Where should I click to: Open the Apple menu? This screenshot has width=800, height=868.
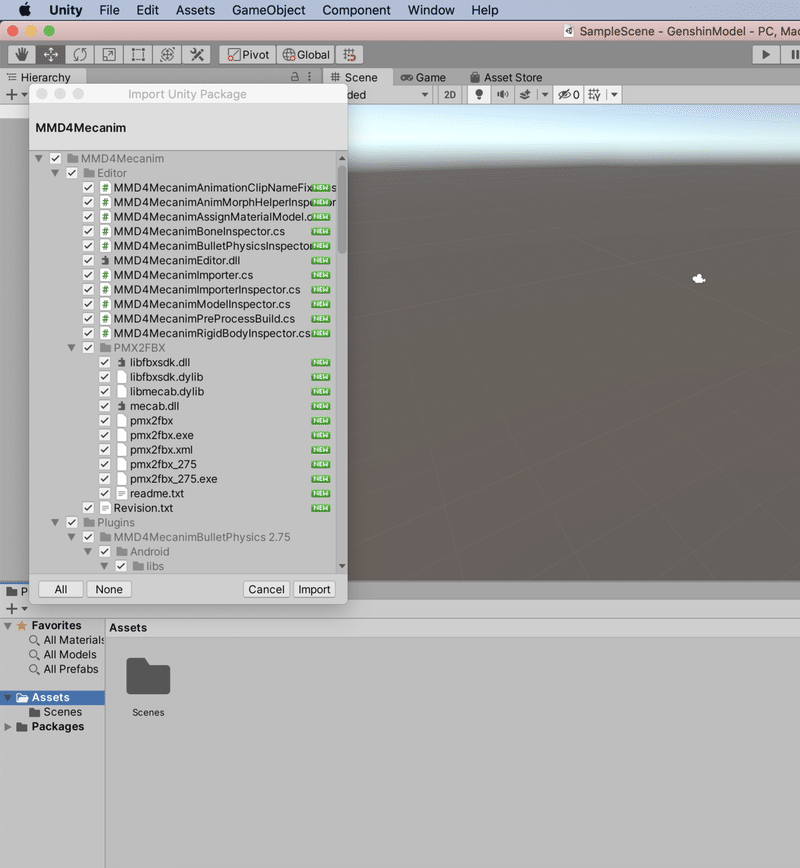(x=25, y=10)
